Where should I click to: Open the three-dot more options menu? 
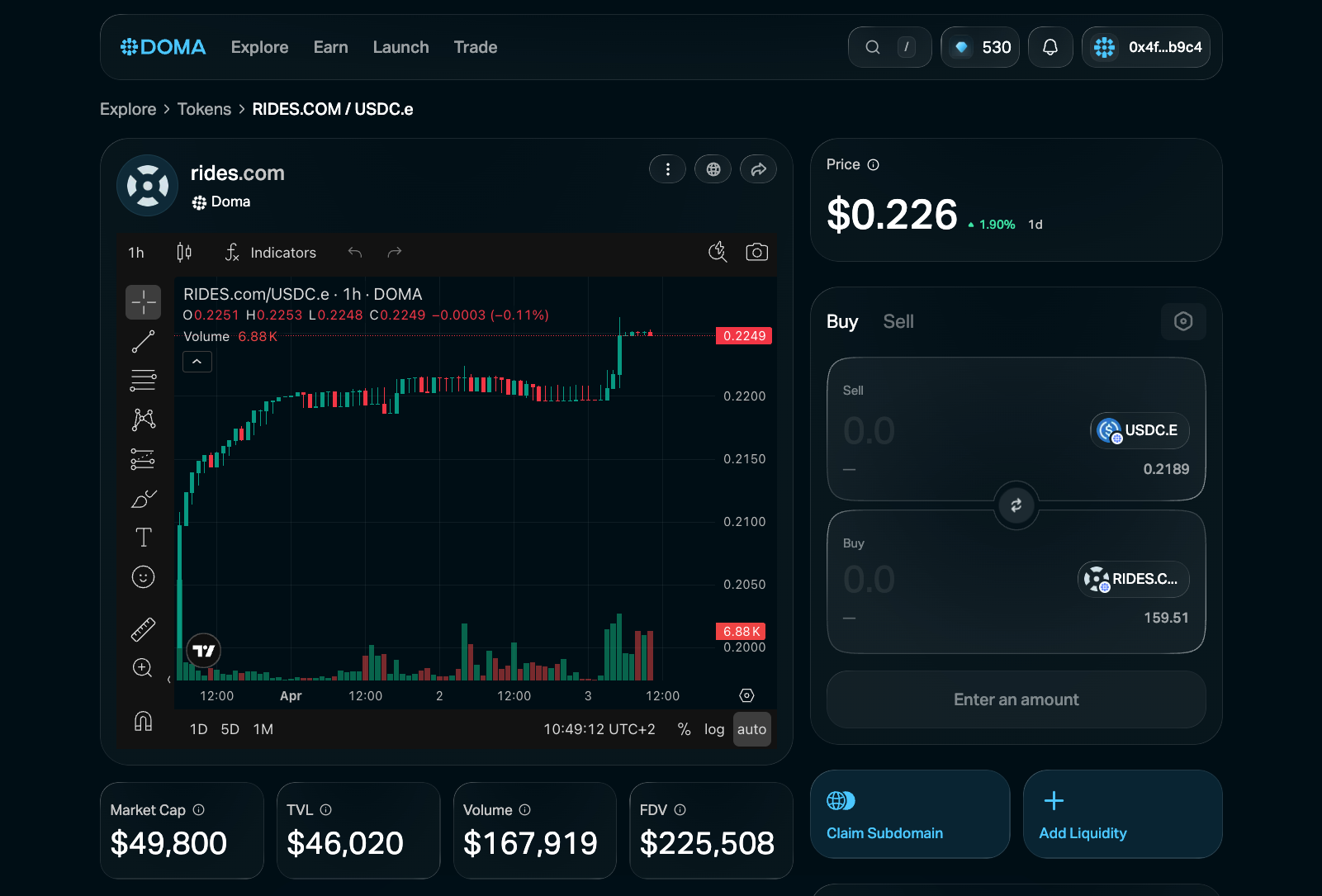click(668, 169)
